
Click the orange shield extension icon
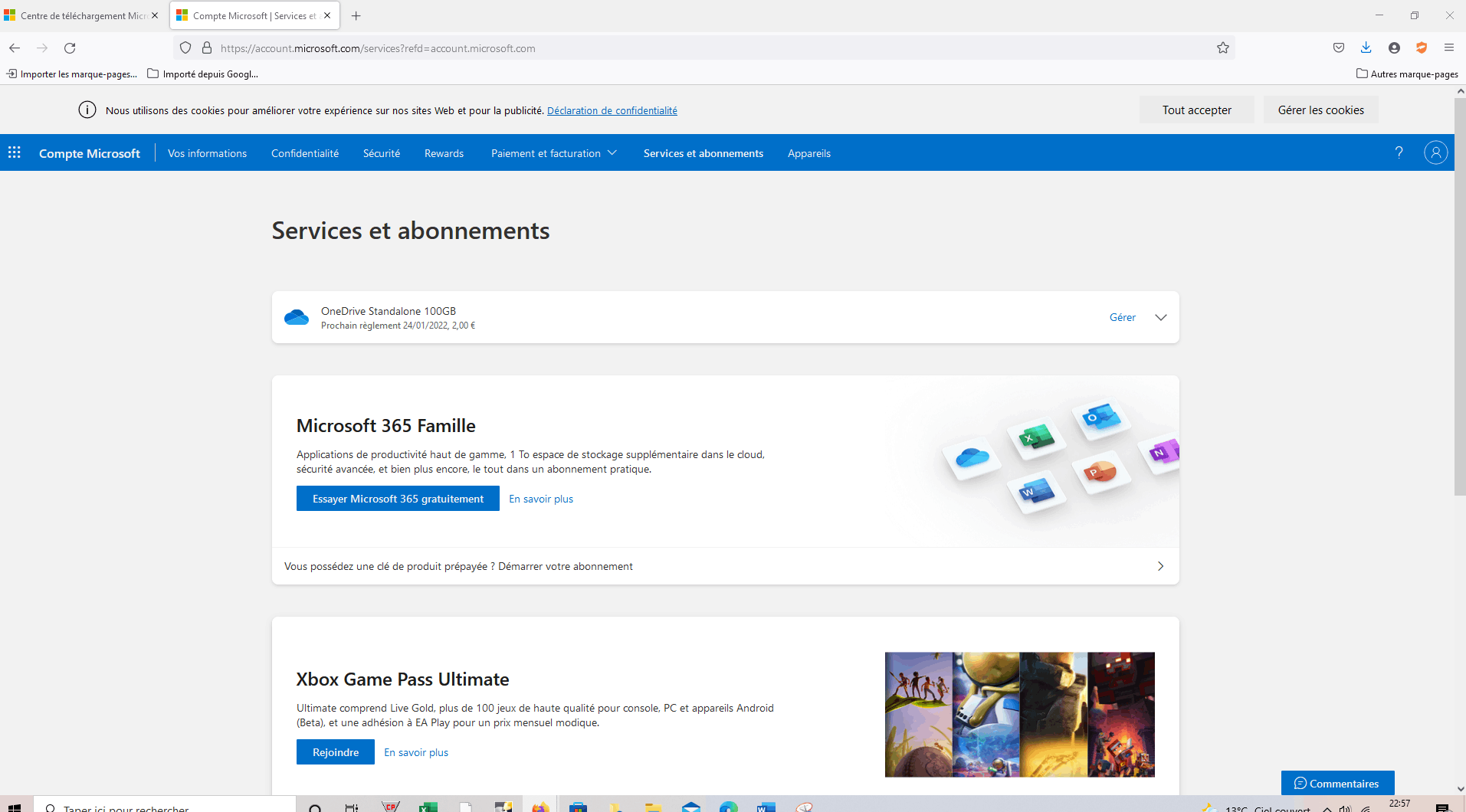pos(1422,47)
